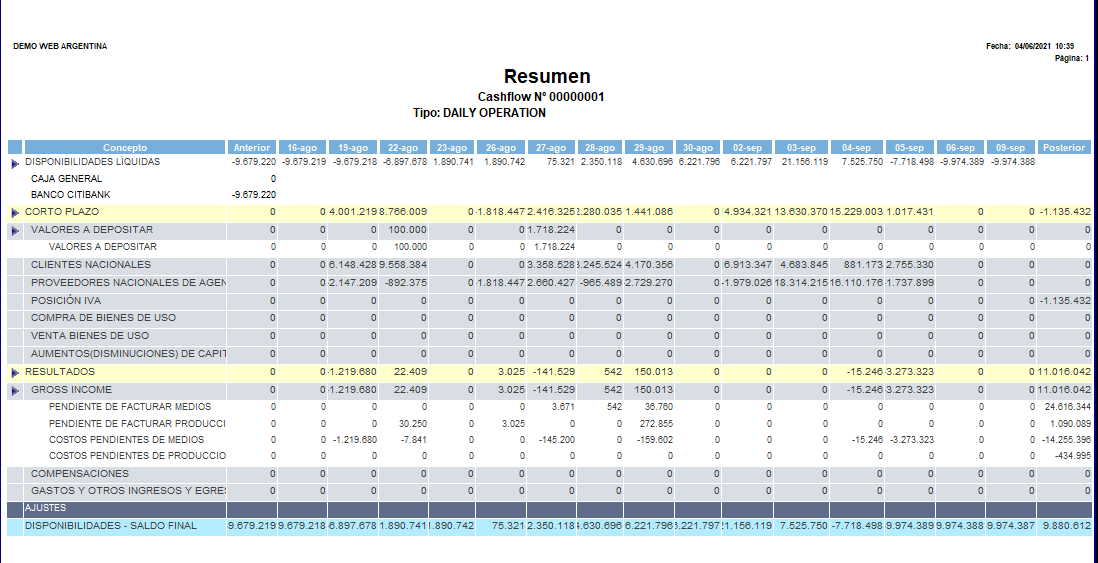This screenshot has width=1098, height=563.
Task: Select the COMPENSACIONES row label
Action: [80, 473]
